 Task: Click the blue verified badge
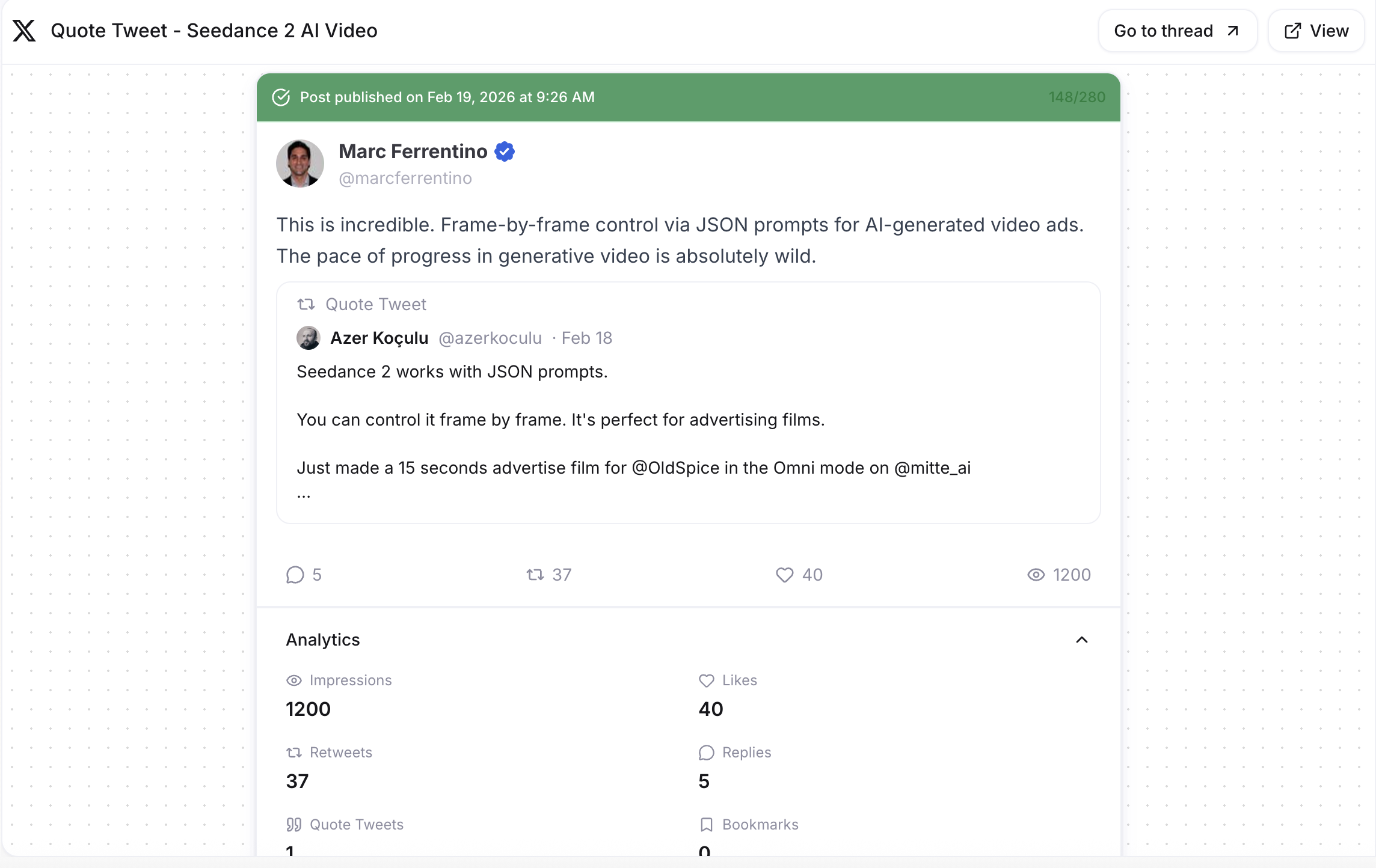(505, 151)
